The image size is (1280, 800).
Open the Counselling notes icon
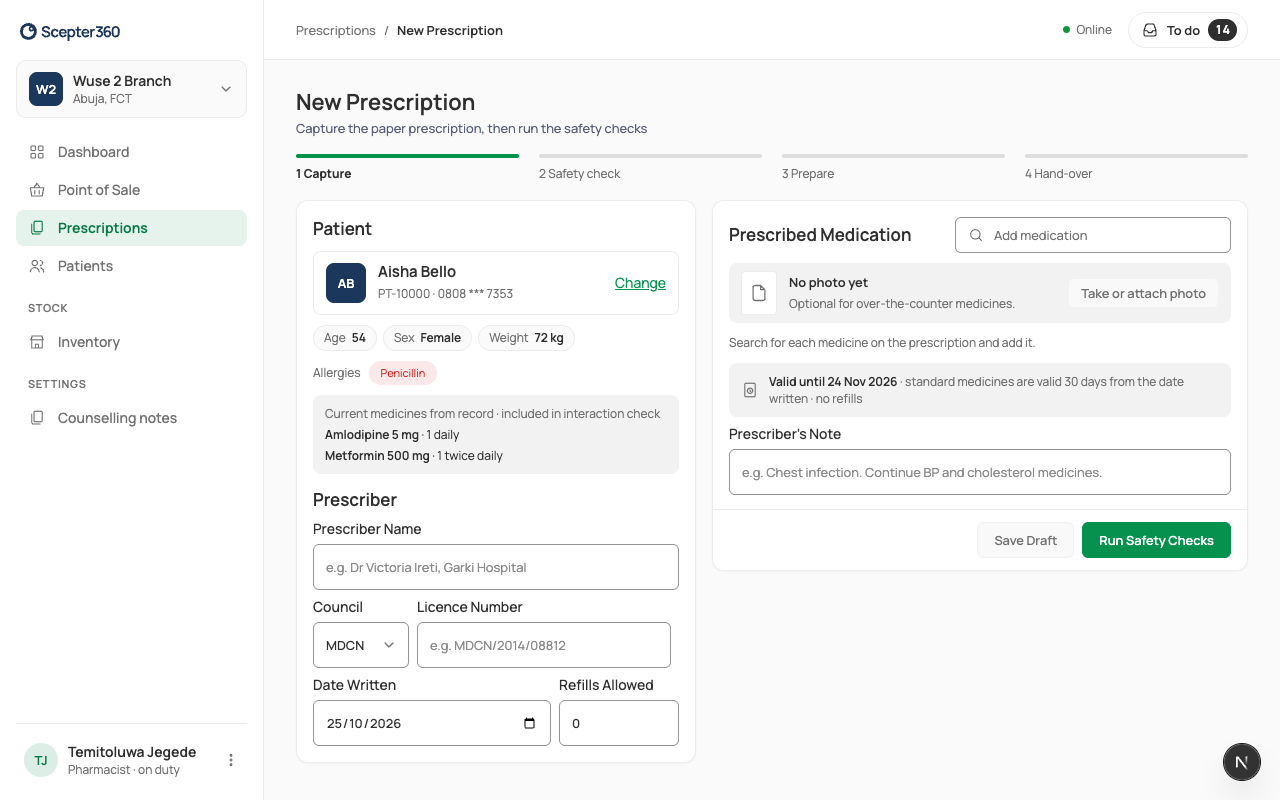pos(37,418)
